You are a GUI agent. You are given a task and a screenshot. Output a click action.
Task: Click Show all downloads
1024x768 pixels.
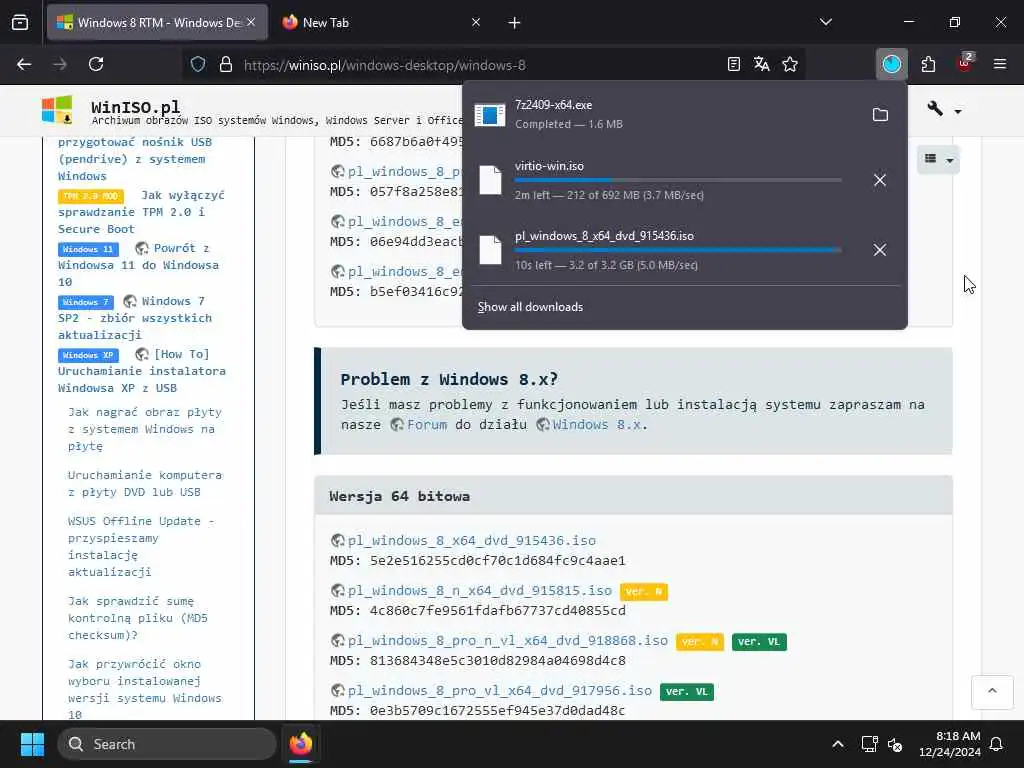[x=530, y=307]
